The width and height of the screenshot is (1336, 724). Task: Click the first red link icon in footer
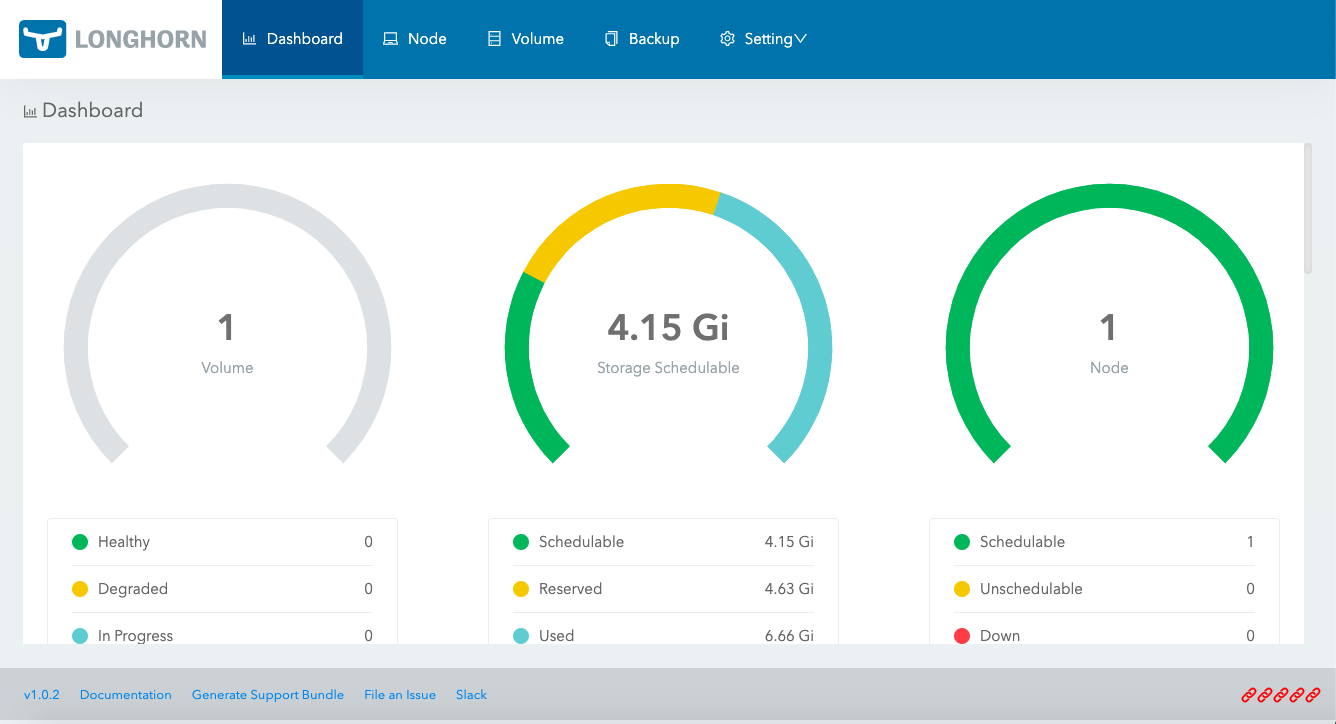point(1249,692)
